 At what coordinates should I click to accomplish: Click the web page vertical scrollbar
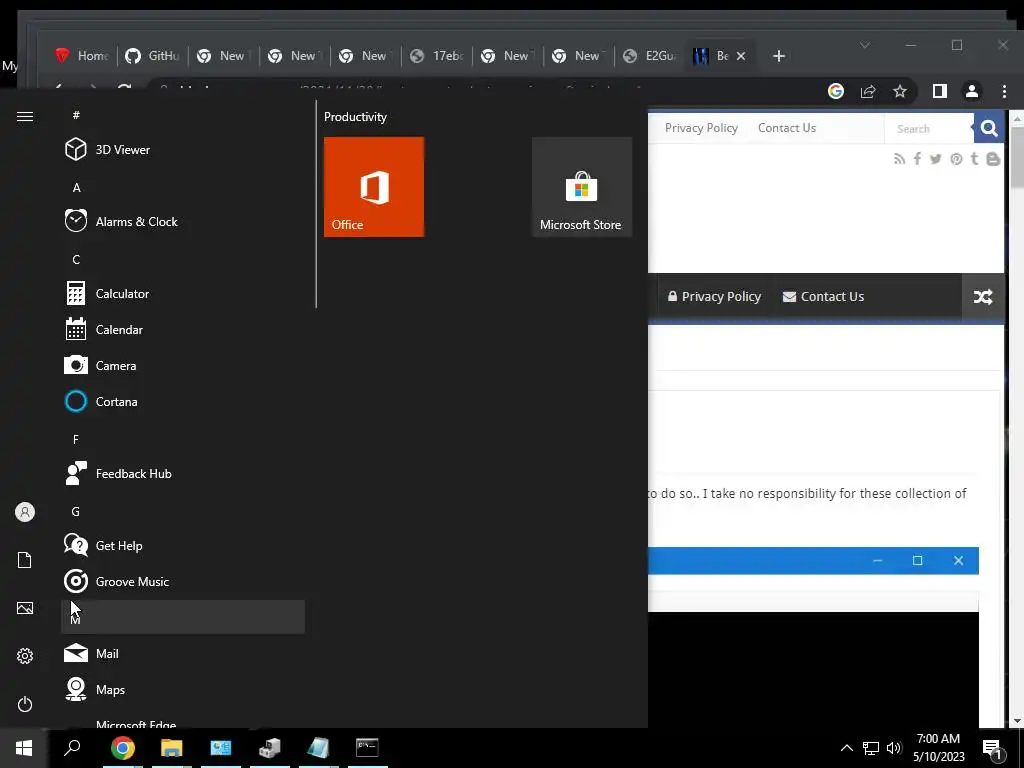point(1017,418)
